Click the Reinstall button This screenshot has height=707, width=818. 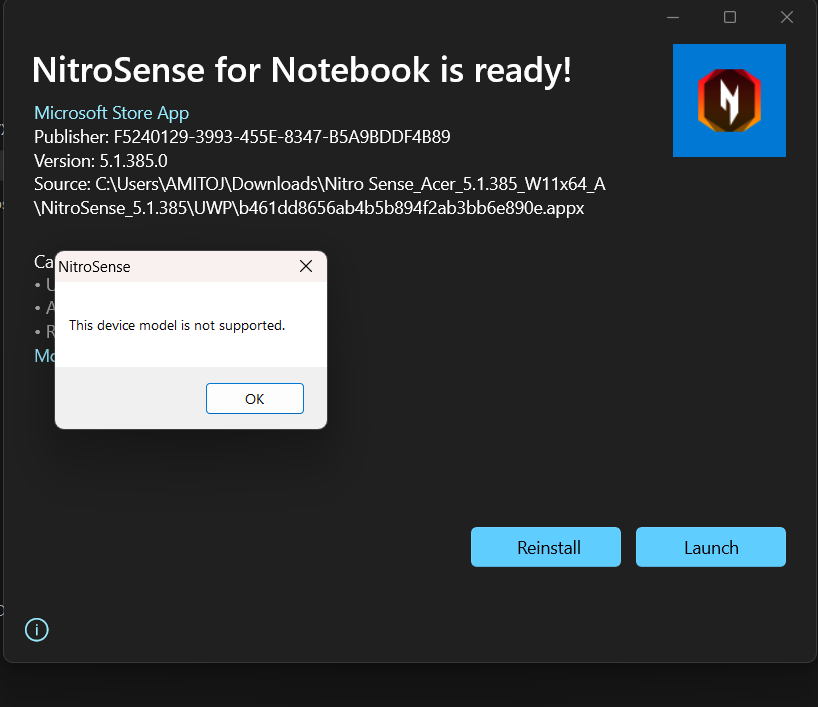pyautogui.click(x=546, y=547)
